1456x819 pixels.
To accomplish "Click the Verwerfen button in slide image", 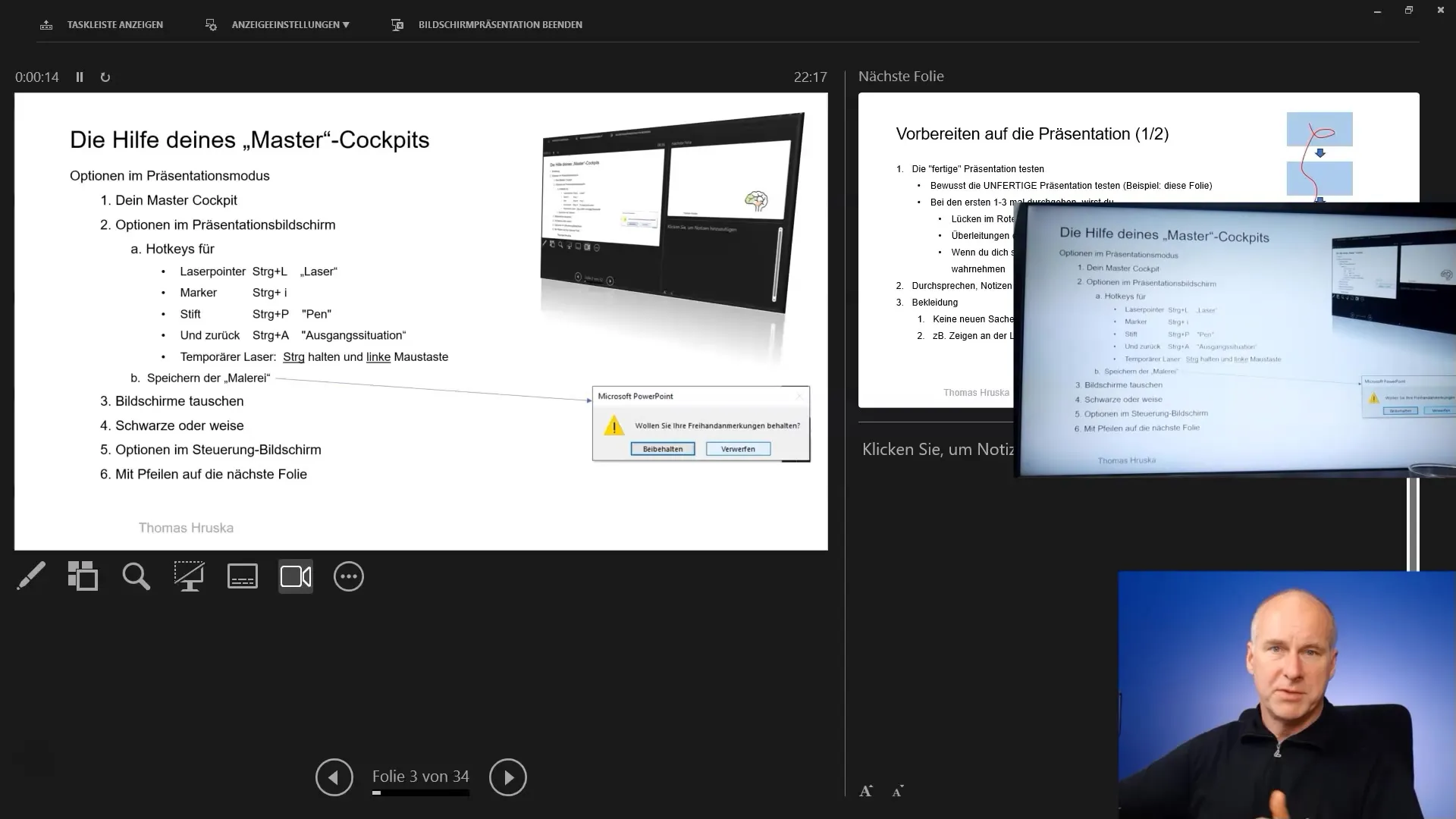I will 738,449.
